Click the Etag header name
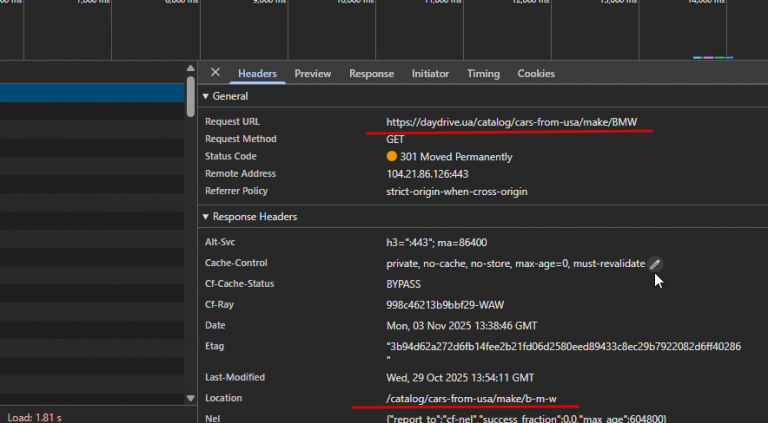 tap(214, 346)
